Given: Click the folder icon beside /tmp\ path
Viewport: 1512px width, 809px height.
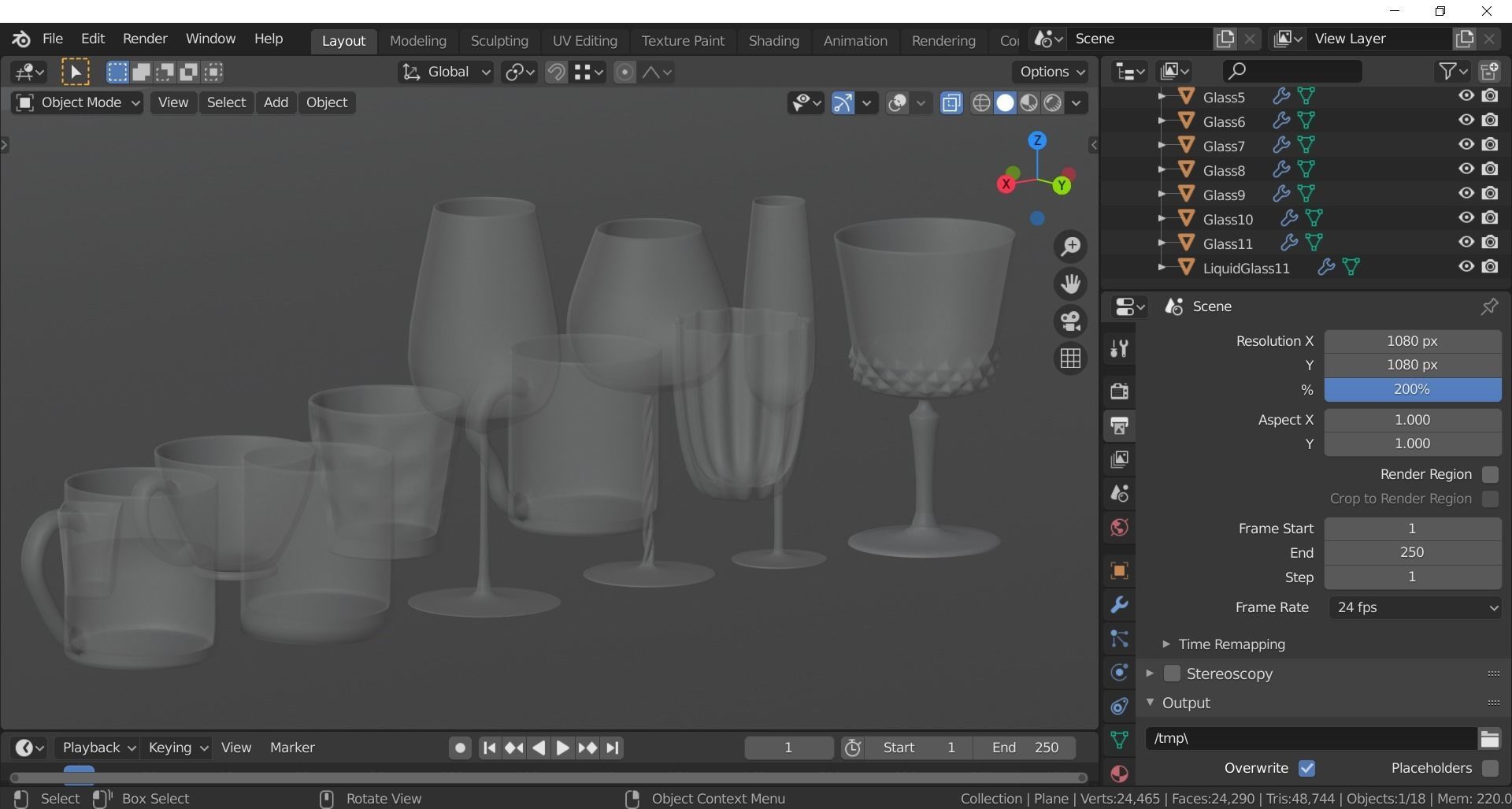Looking at the screenshot, I should (x=1489, y=738).
